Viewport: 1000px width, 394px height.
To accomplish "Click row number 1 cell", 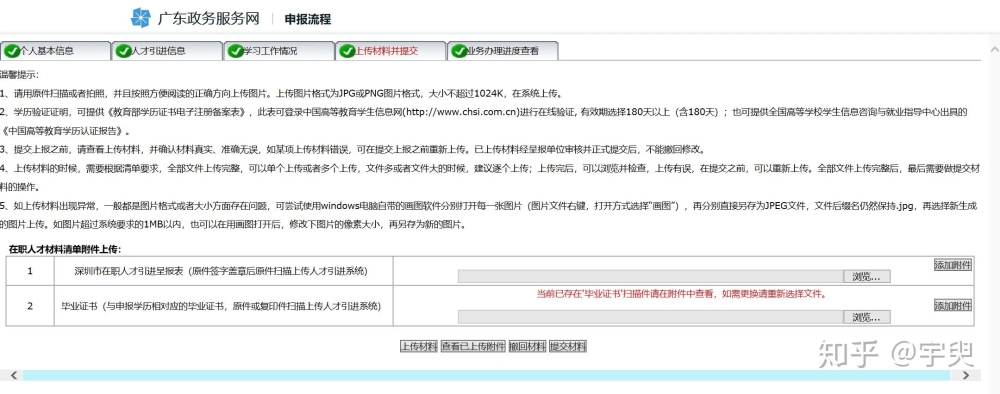I will tap(30, 271).
